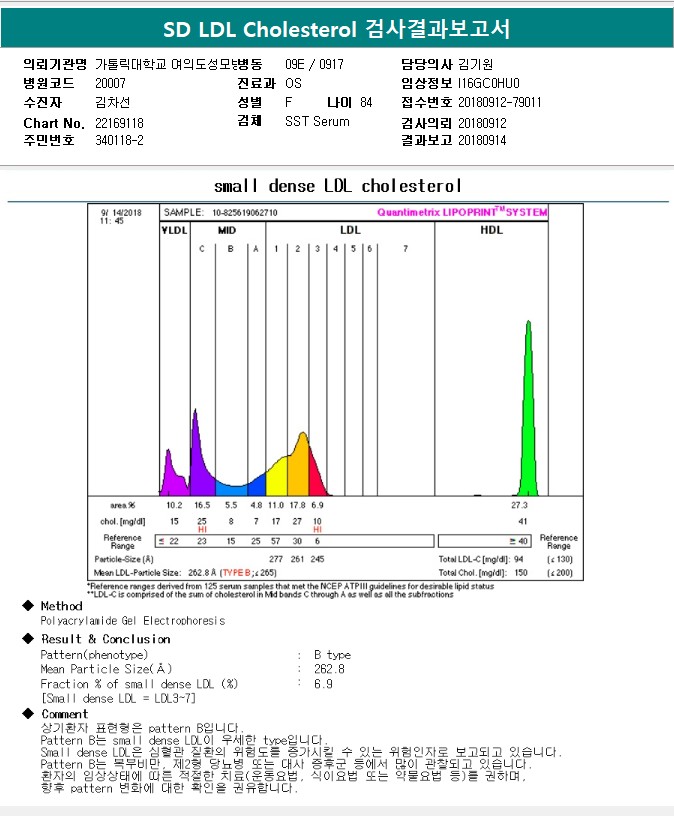Click the red LDL-3 shaded area

click(315, 479)
